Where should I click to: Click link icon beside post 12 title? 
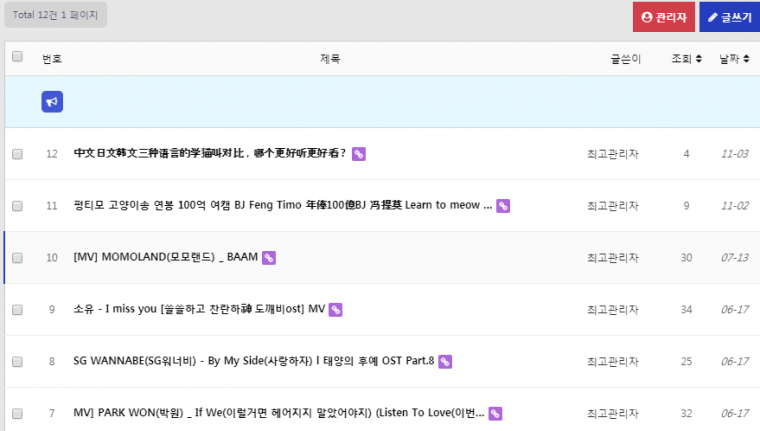[359, 154]
